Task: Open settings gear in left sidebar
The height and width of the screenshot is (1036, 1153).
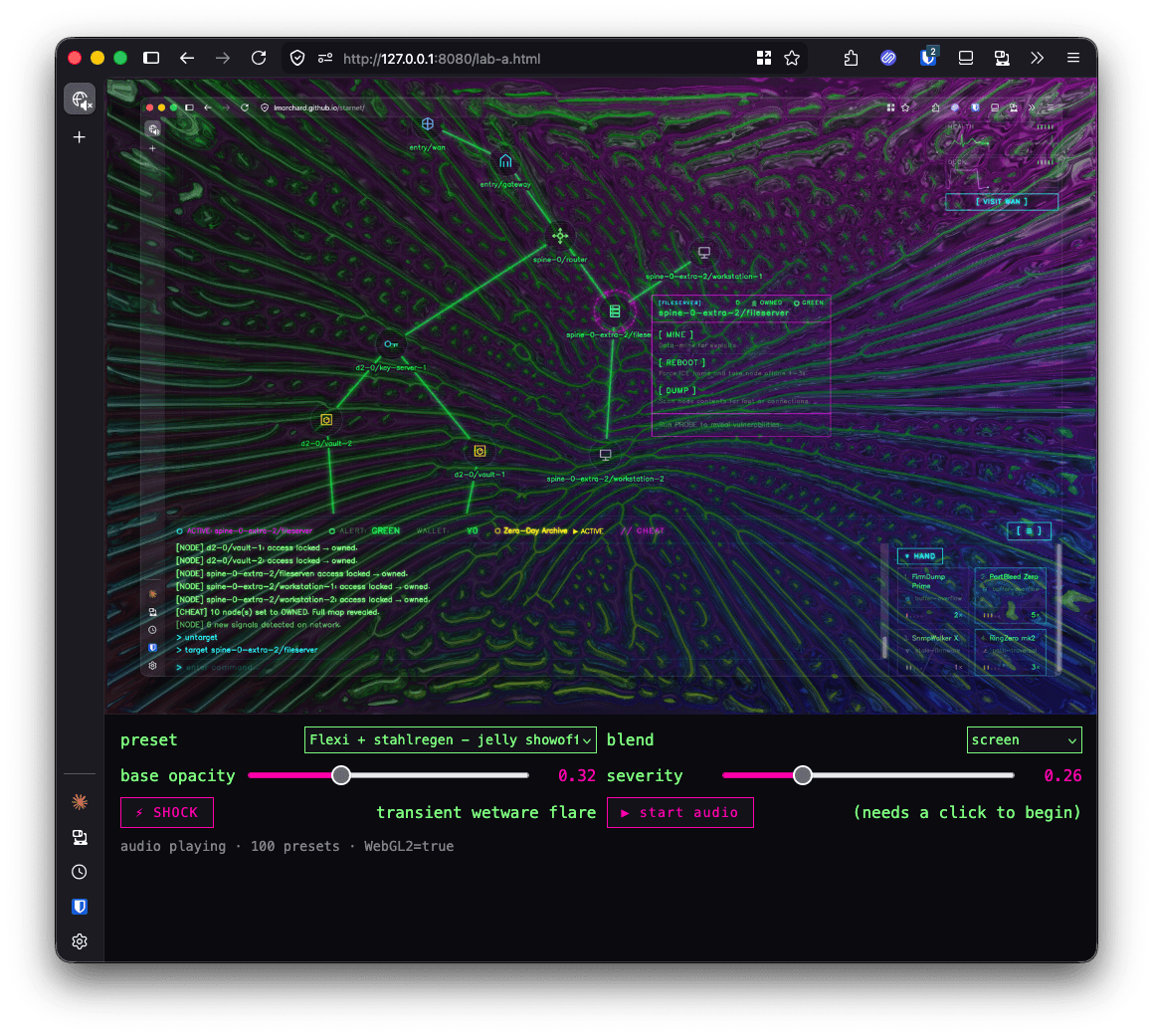Action: point(80,941)
